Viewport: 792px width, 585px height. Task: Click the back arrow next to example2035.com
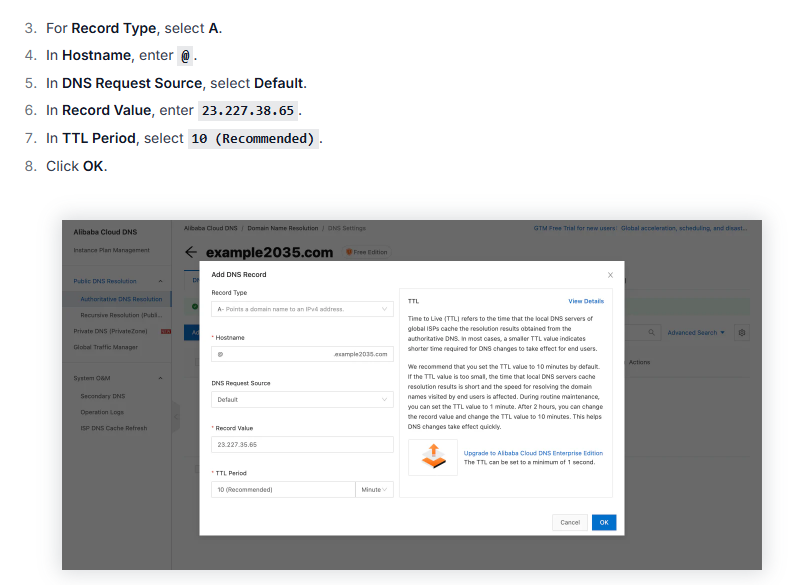[x=191, y=252]
